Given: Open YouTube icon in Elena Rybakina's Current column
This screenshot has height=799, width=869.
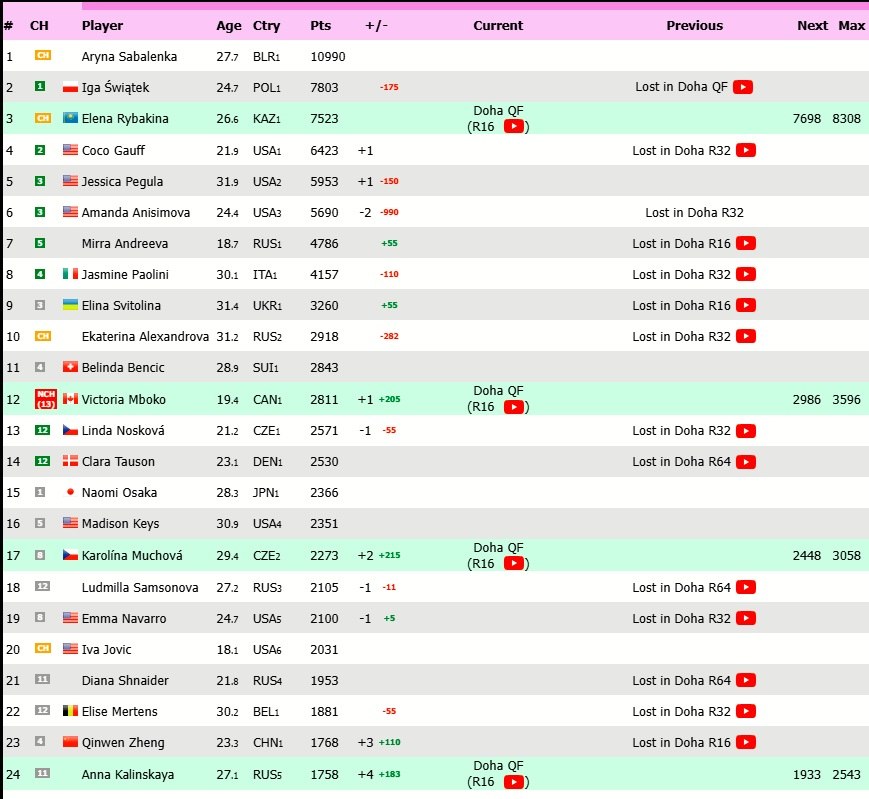Looking at the screenshot, I should 513,127.
